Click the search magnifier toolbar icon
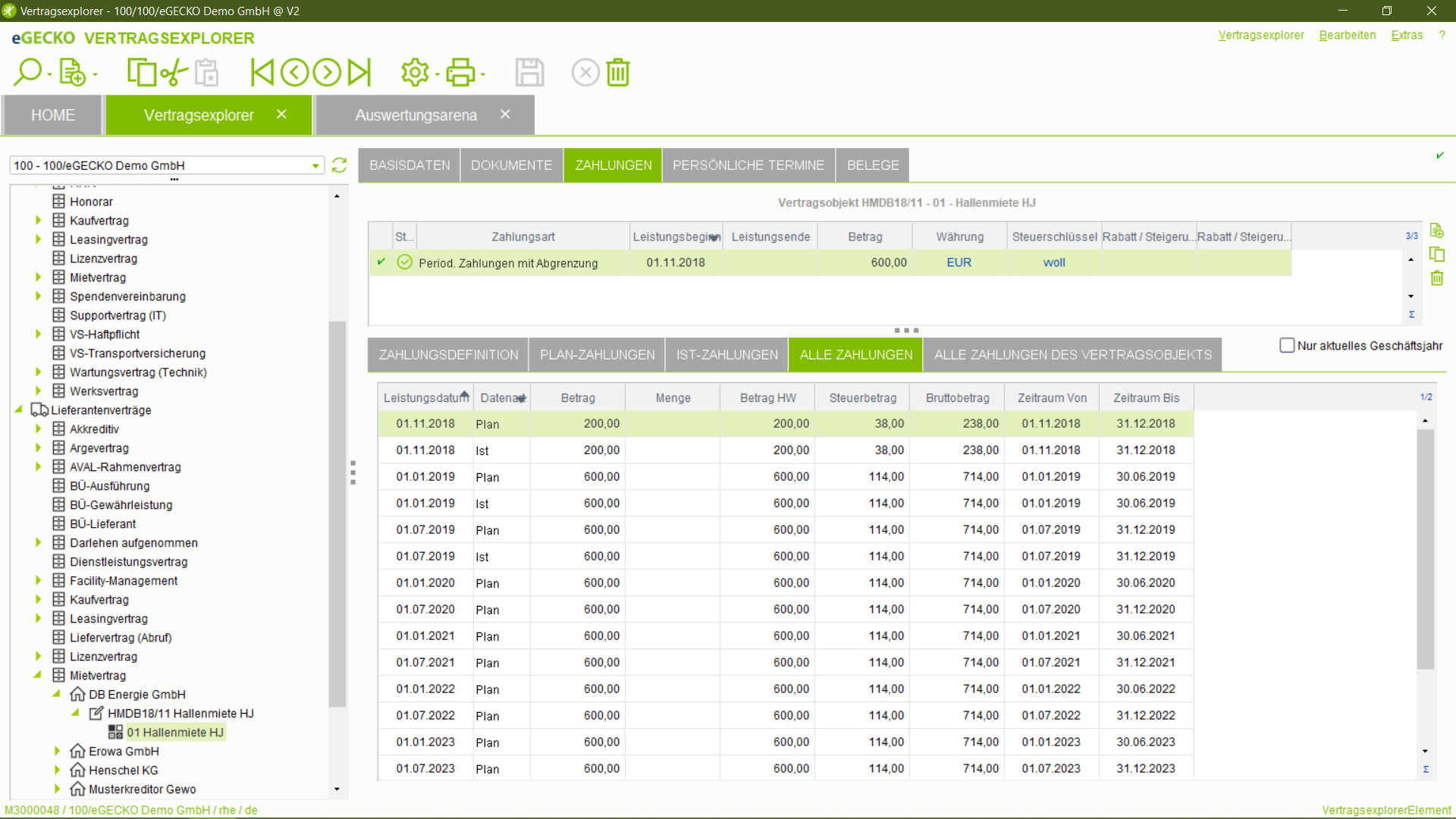The width and height of the screenshot is (1456, 819). coord(27,72)
